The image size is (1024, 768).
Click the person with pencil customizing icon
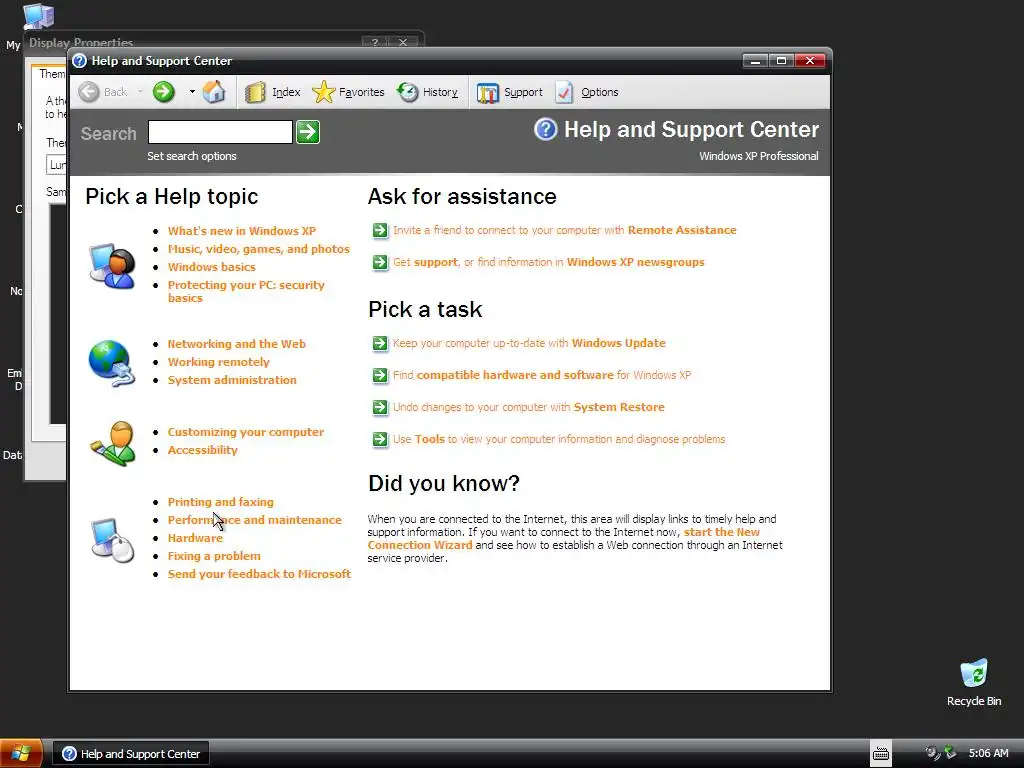[x=113, y=443]
